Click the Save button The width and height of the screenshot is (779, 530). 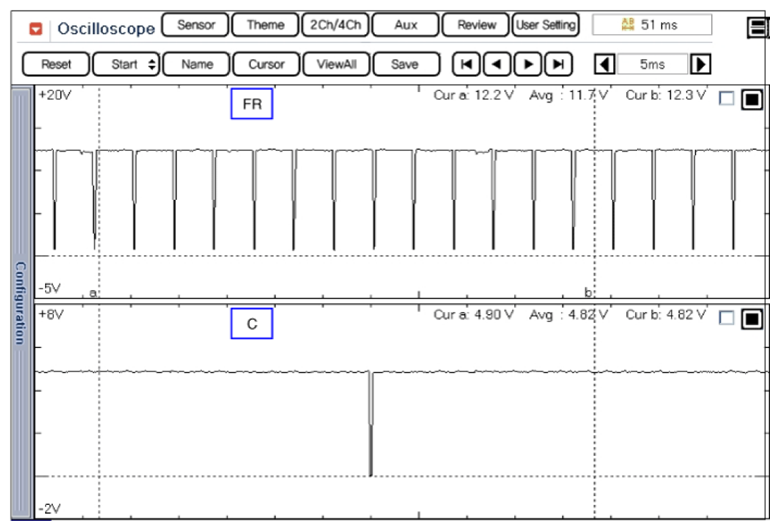click(404, 64)
